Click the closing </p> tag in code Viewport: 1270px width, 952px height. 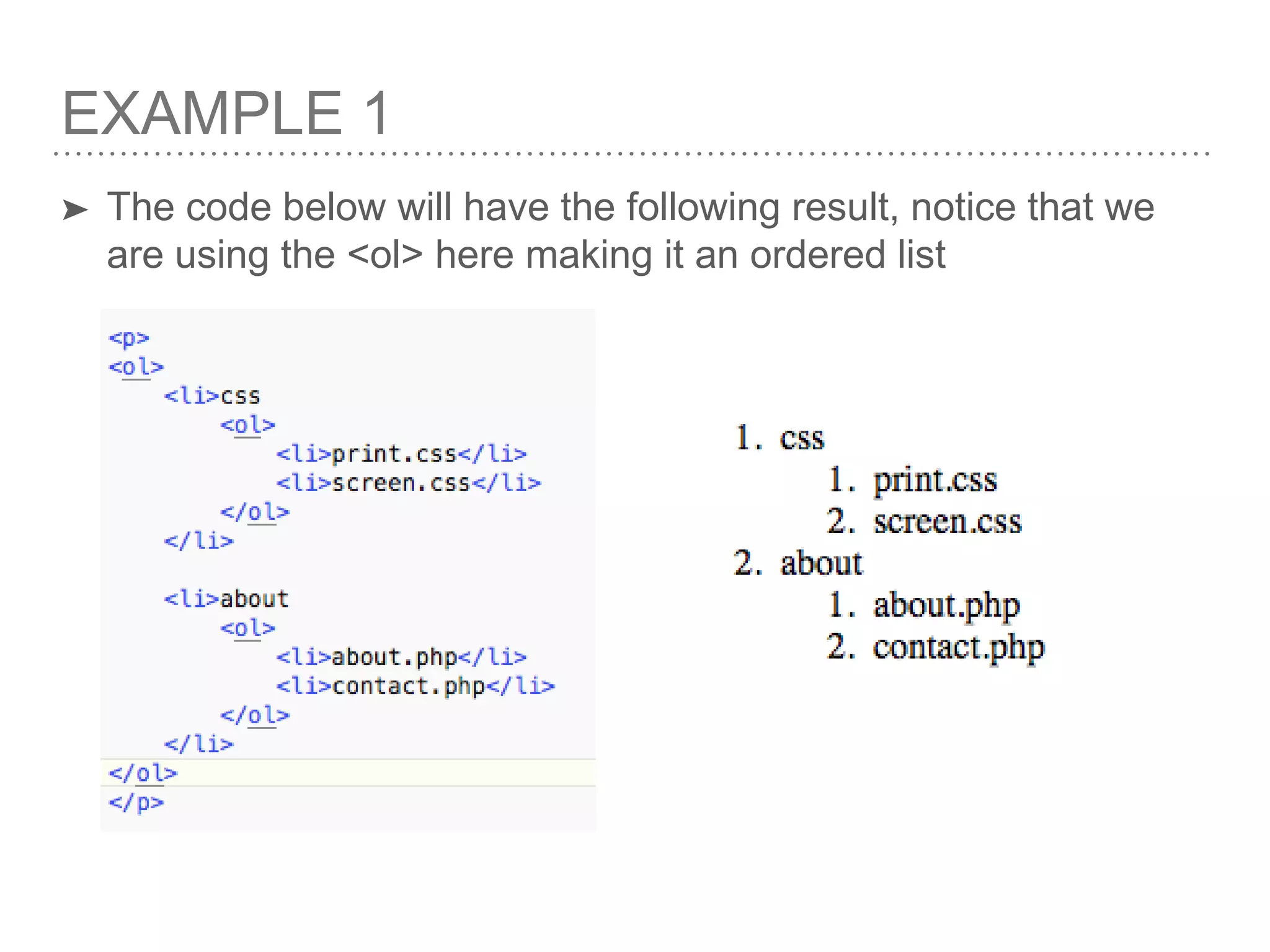tap(136, 803)
